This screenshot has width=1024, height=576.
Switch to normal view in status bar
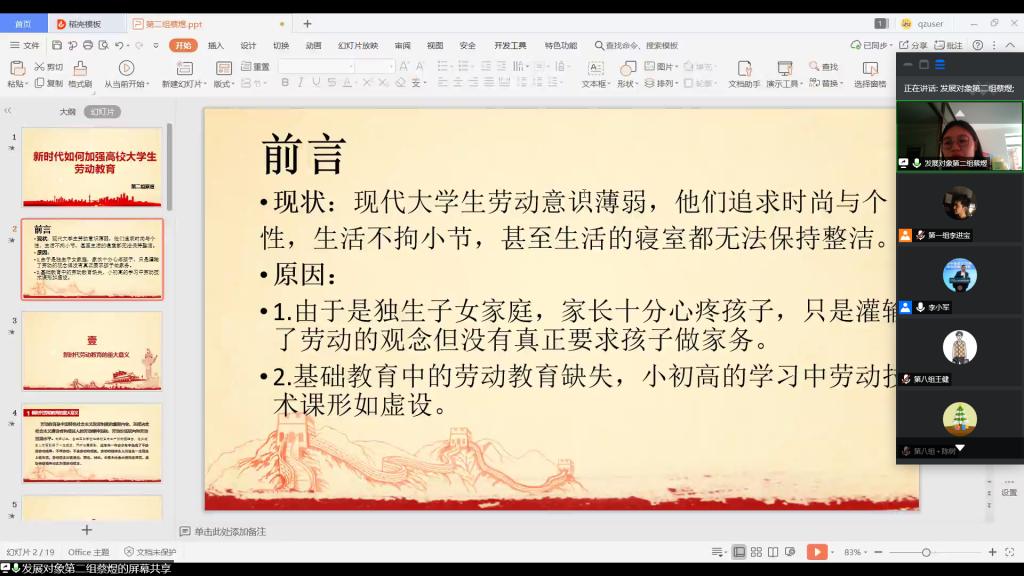[x=739, y=552]
